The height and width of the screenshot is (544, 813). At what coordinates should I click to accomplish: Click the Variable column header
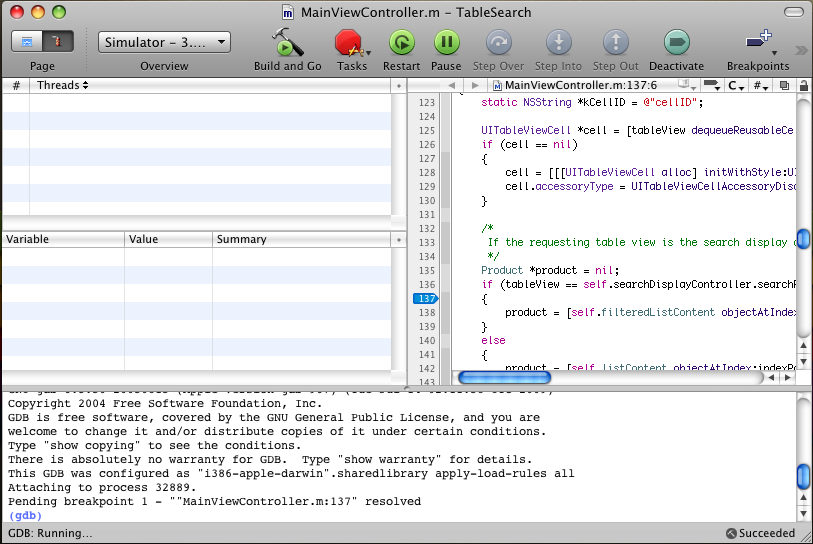coord(62,240)
